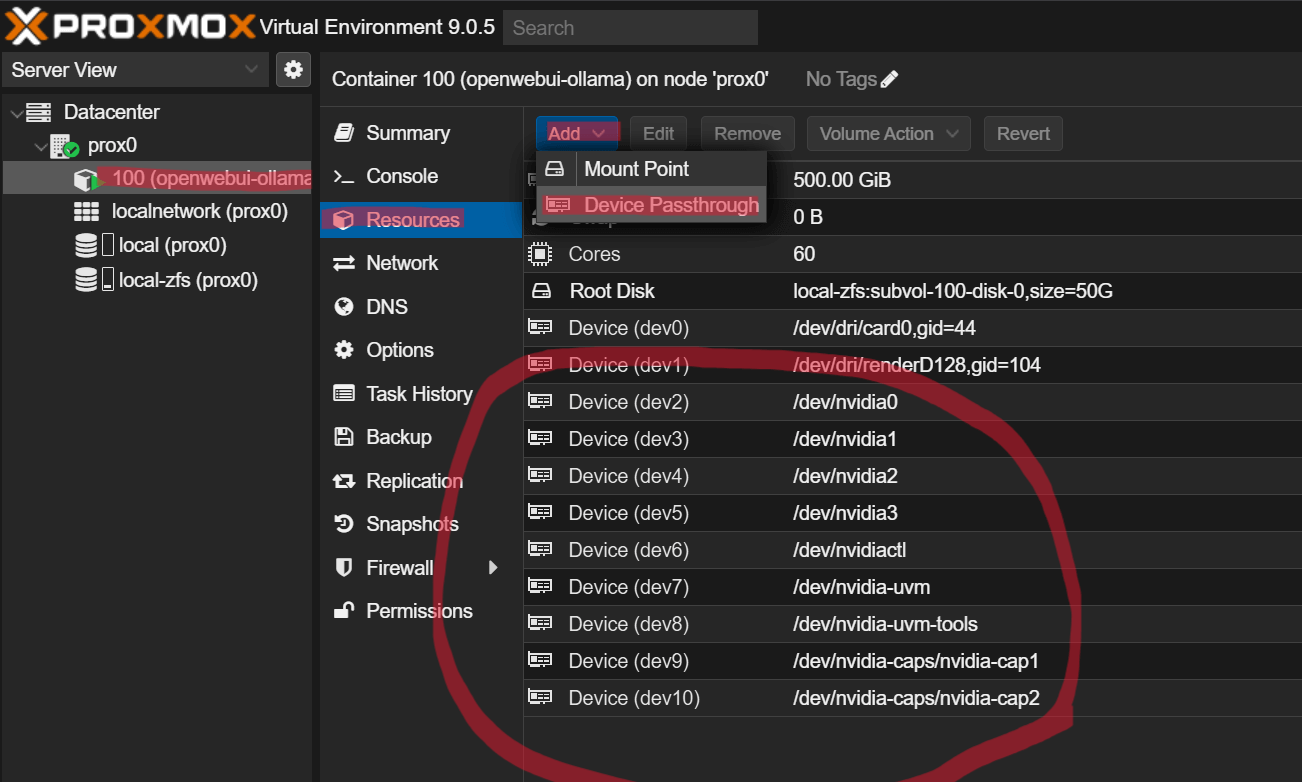1302x782 pixels.
Task: Choose Mount Point from Add menu
Action: pos(636,169)
